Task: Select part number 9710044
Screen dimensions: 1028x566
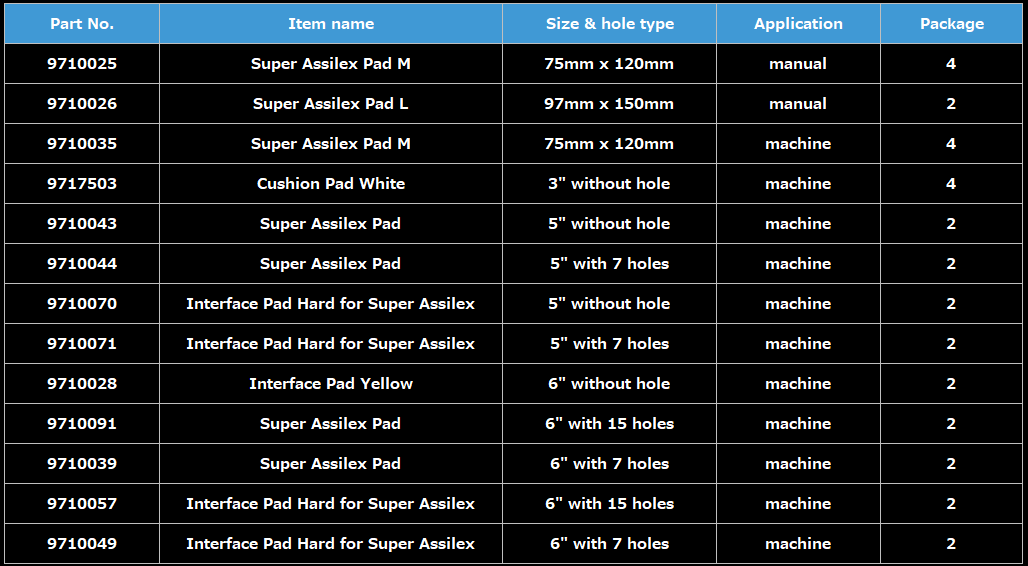Action: (x=82, y=264)
